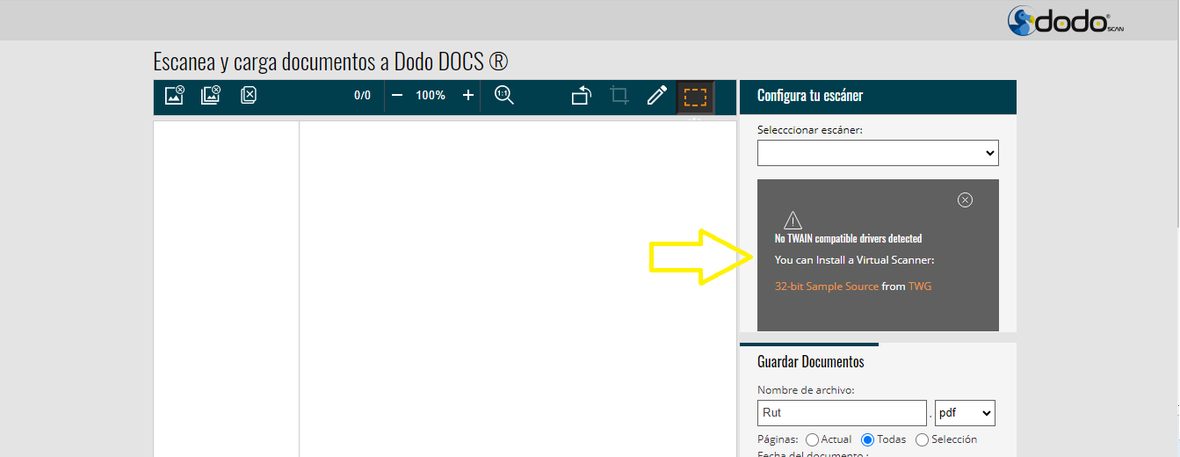Click the Configura tu escáner header
This screenshot has width=1180, height=457.
coord(877,96)
